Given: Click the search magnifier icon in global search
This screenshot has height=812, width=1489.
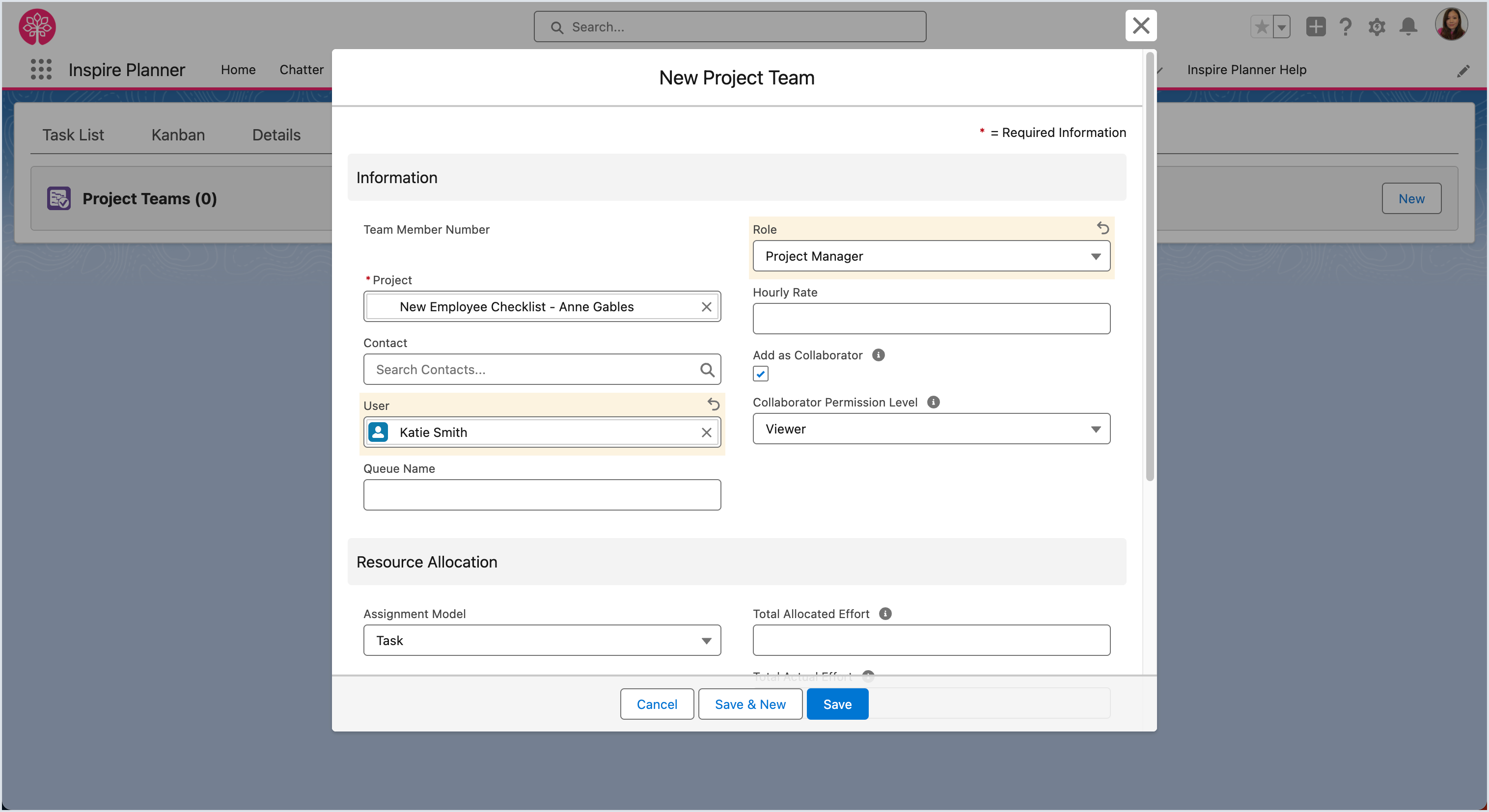Looking at the screenshot, I should 556,27.
